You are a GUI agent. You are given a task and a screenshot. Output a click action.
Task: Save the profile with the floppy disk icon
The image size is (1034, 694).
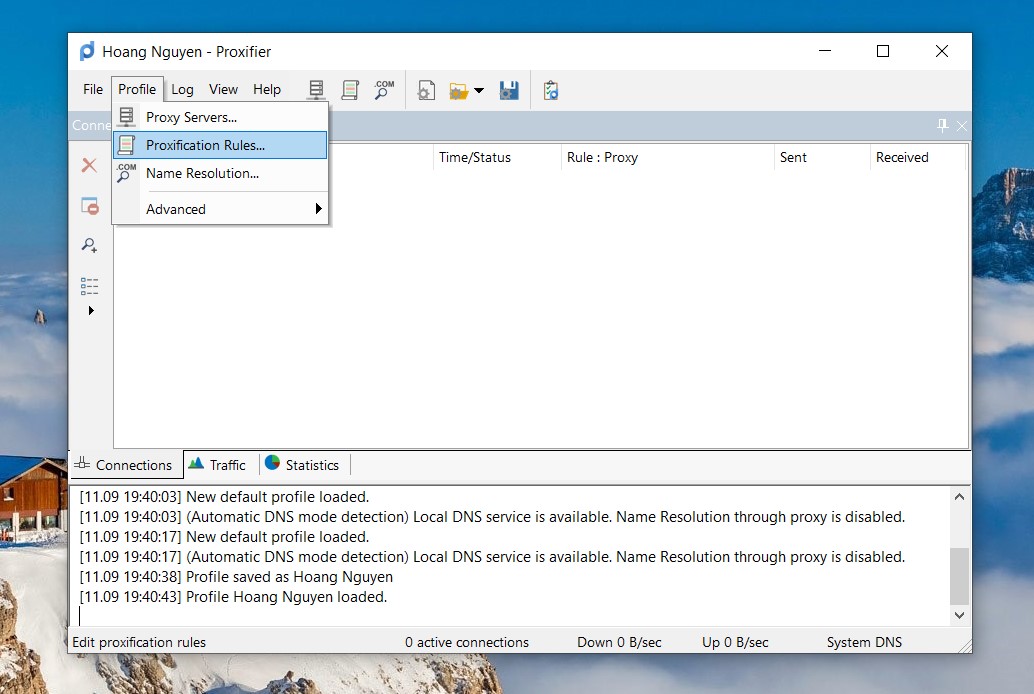click(509, 90)
